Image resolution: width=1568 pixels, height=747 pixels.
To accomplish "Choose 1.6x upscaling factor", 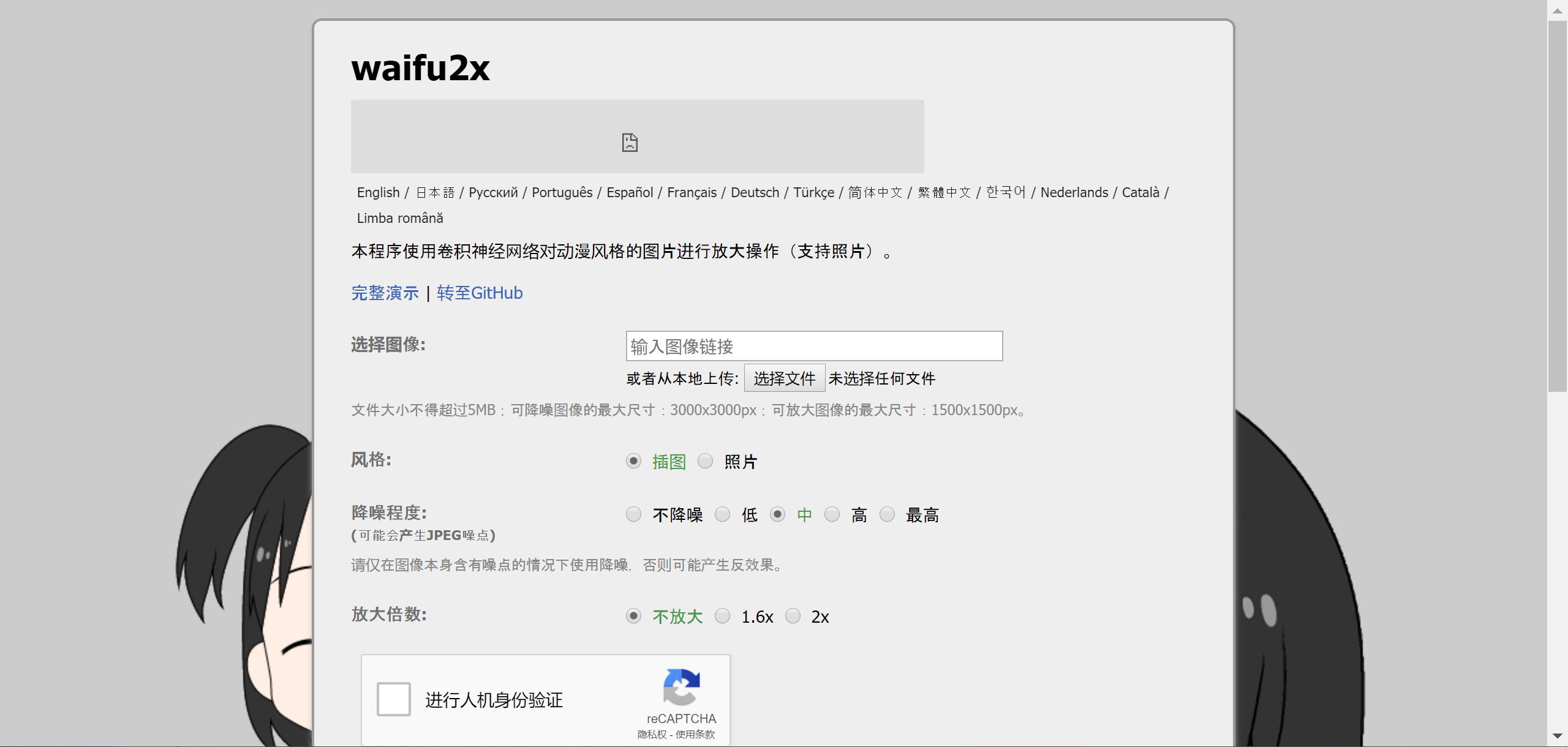I will click(723, 617).
